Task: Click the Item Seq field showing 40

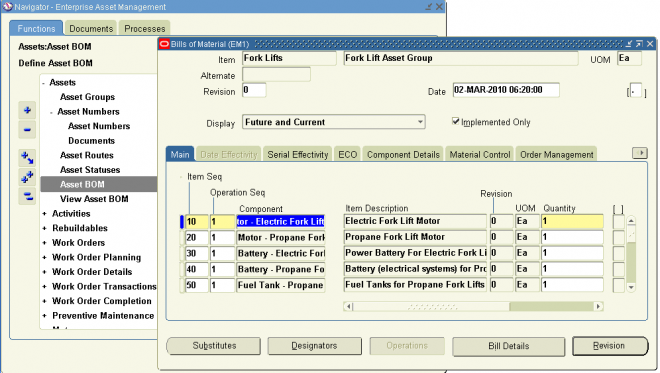Action: pos(197,269)
